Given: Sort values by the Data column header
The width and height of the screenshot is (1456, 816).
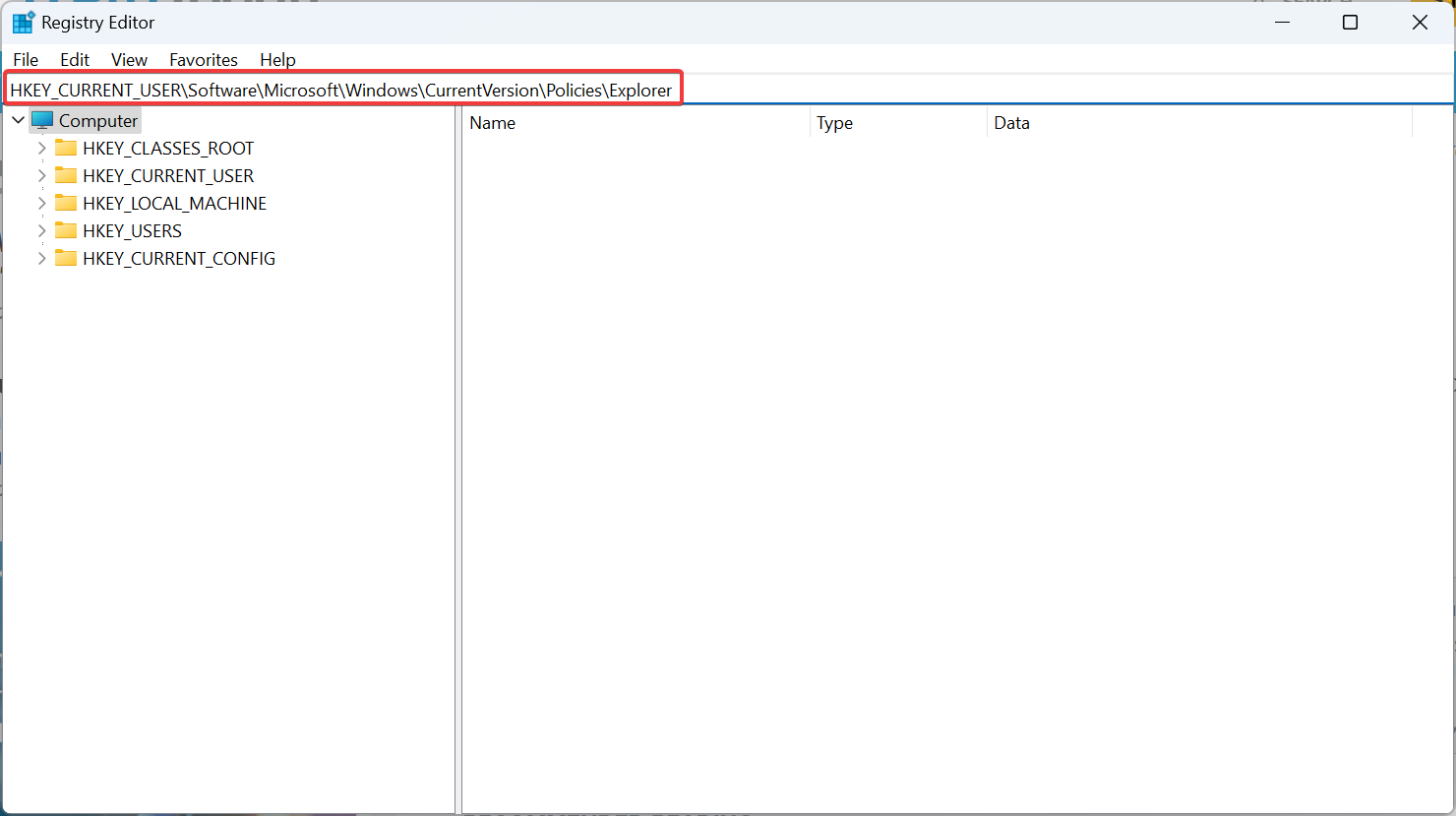Looking at the screenshot, I should 1199,123.
